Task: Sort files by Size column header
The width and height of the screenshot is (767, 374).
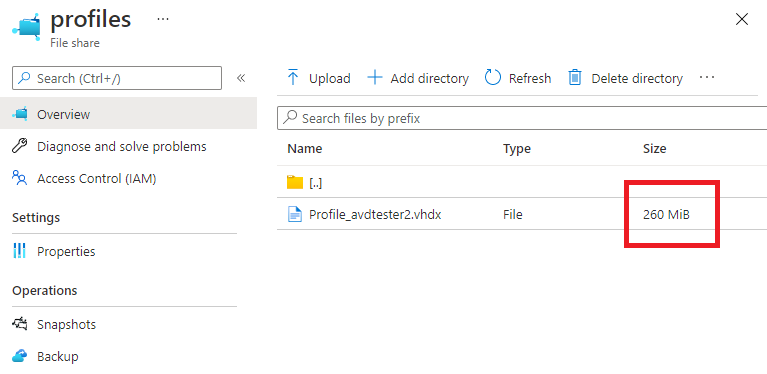Action: 654,149
